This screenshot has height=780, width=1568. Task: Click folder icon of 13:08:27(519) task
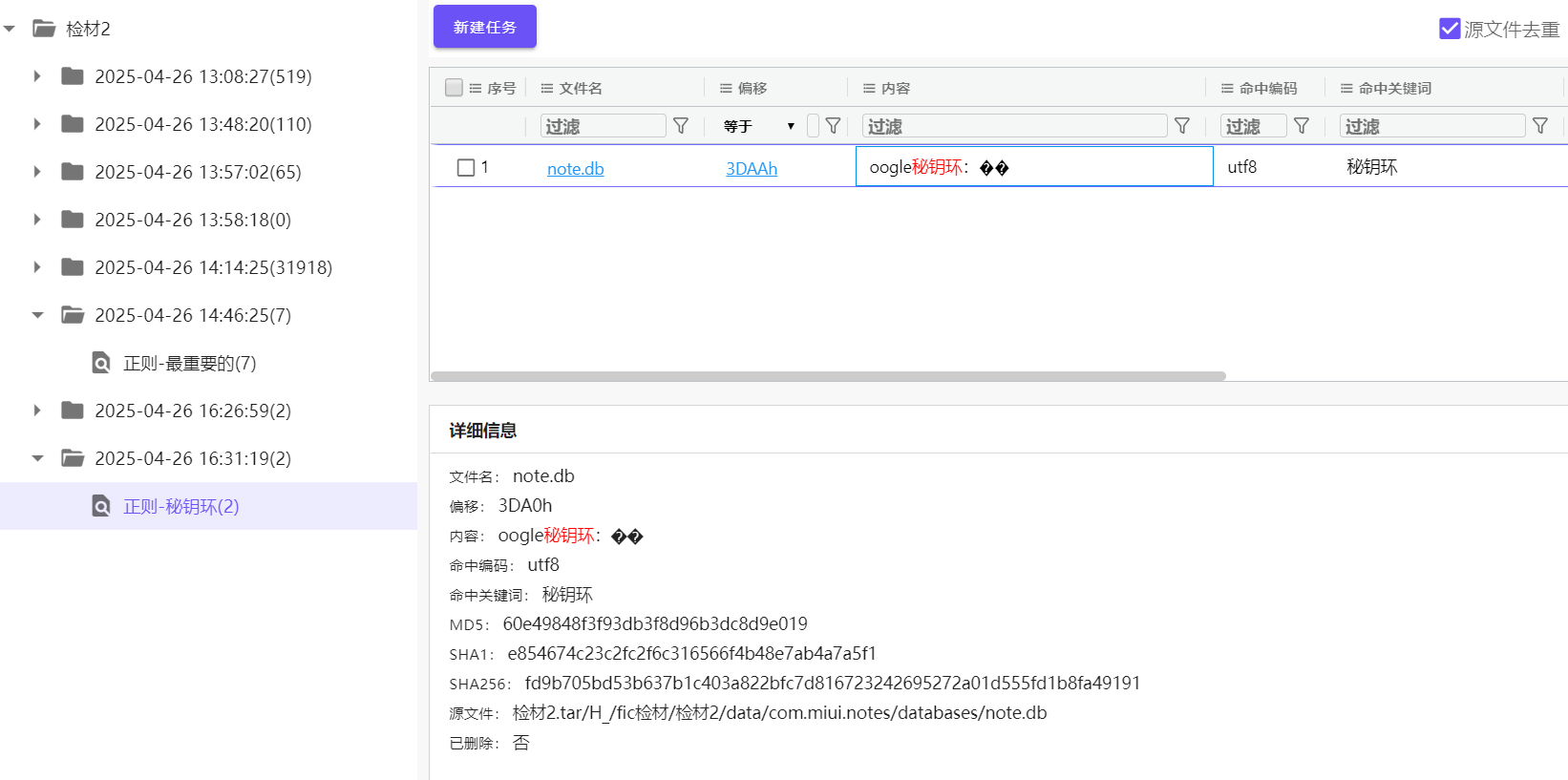73,75
